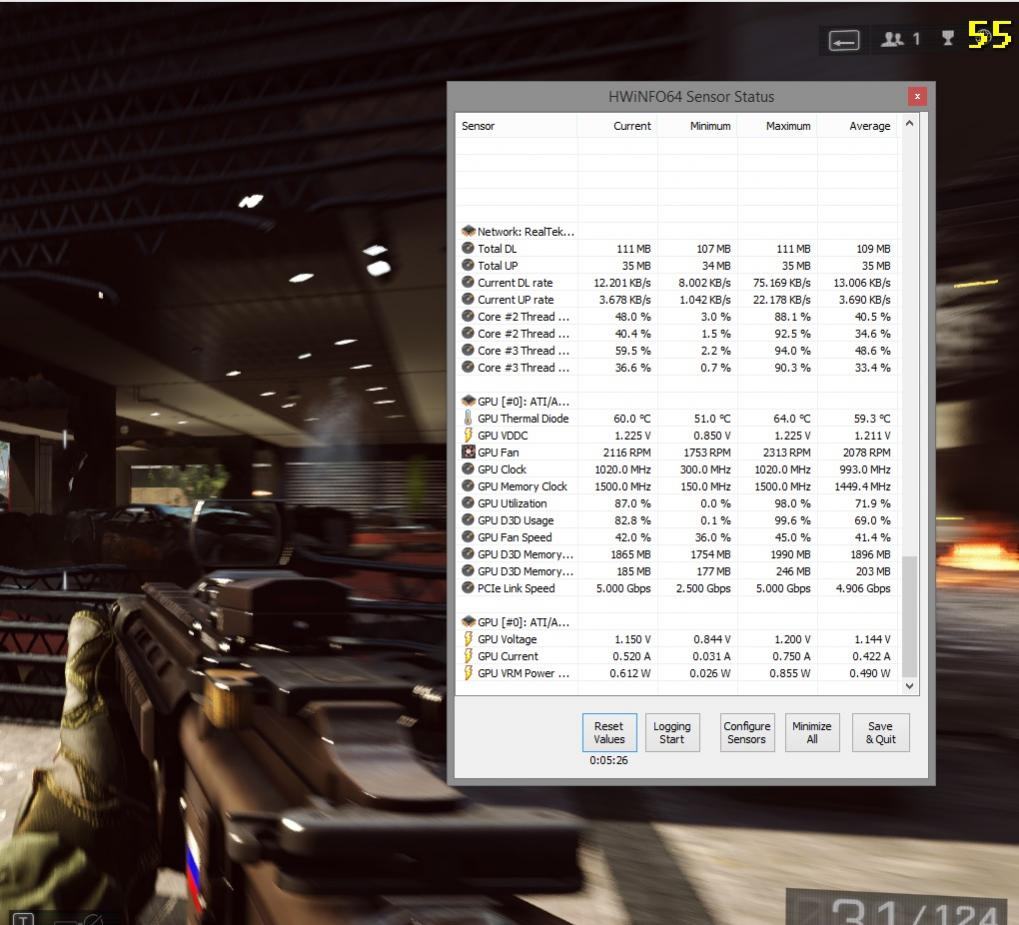
Task: Click the GPU D3D Usage sensor icon
Action: tap(467, 519)
